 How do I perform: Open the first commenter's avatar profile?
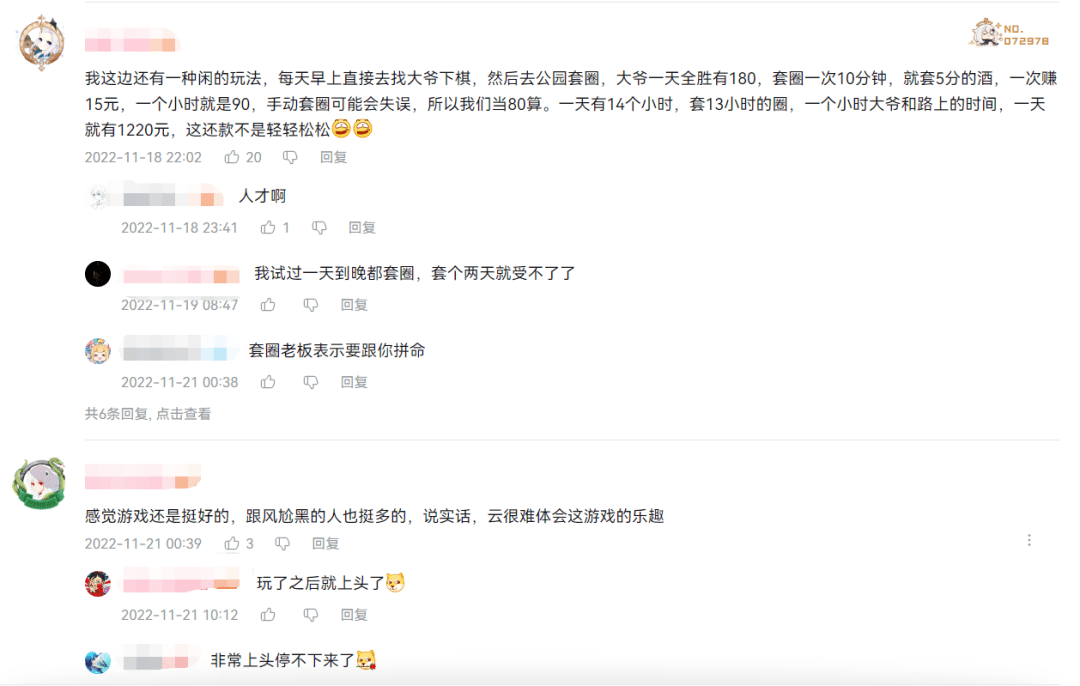[42, 42]
